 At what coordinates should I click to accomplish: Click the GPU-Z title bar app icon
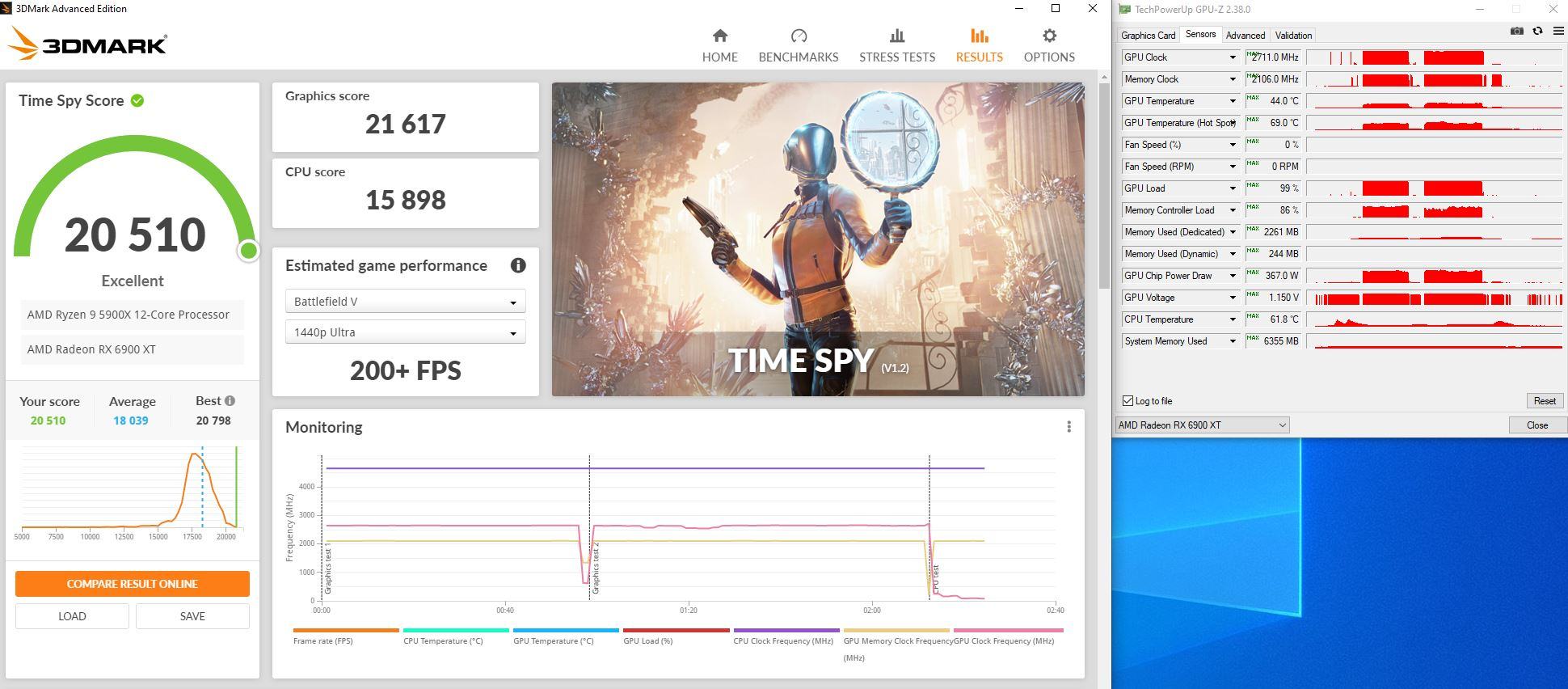point(1123,9)
